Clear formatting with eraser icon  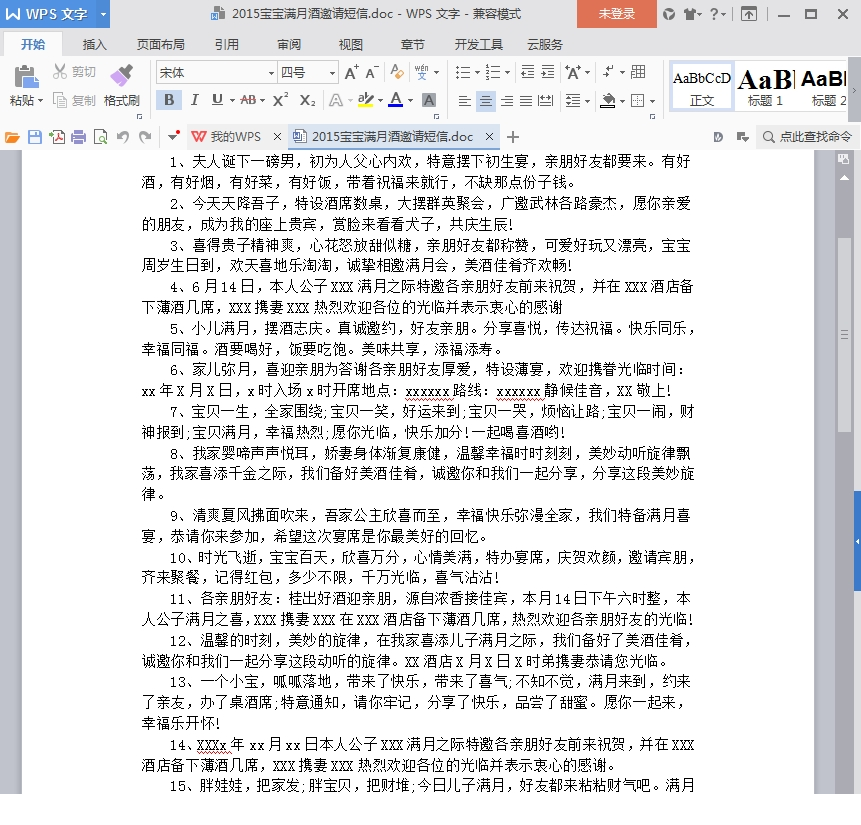(x=396, y=73)
